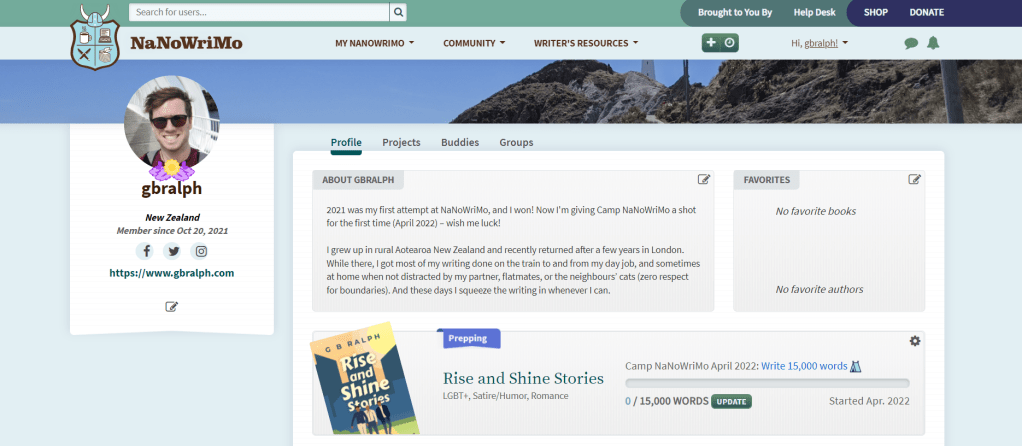Click the timer clock icon
The image size is (1022, 446).
coord(729,43)
